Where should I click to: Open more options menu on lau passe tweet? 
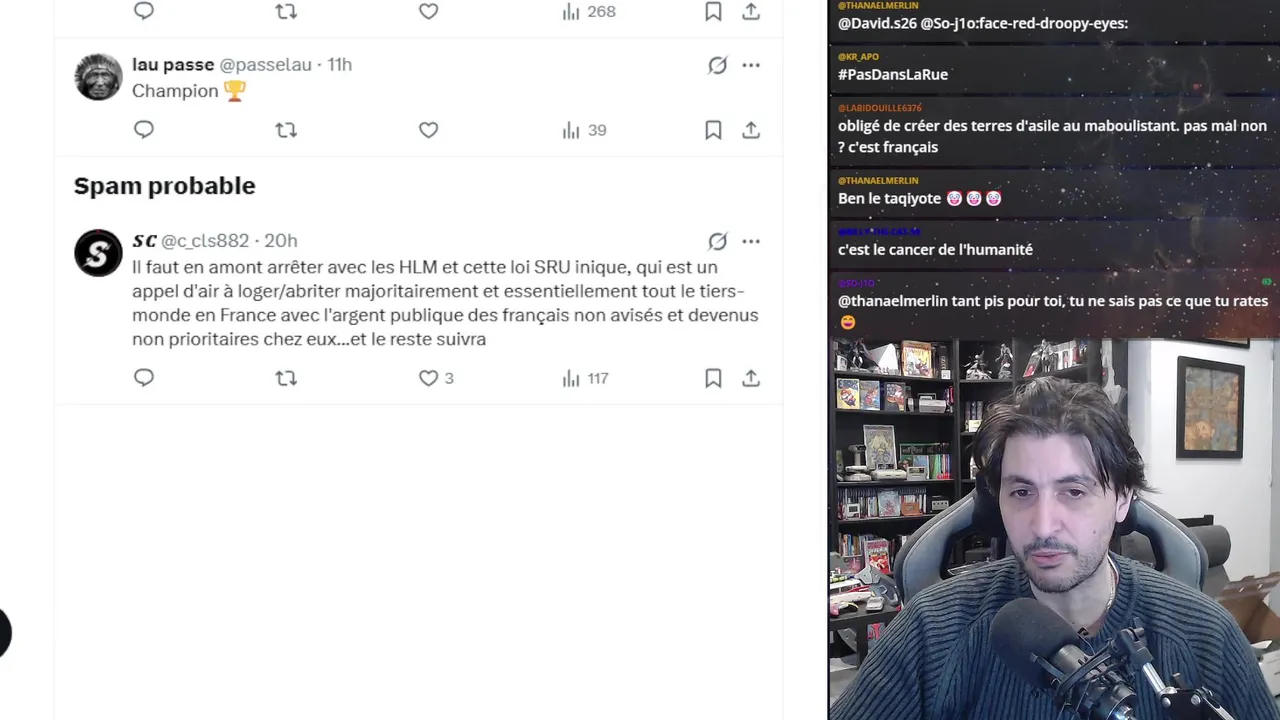pos(751,65)
